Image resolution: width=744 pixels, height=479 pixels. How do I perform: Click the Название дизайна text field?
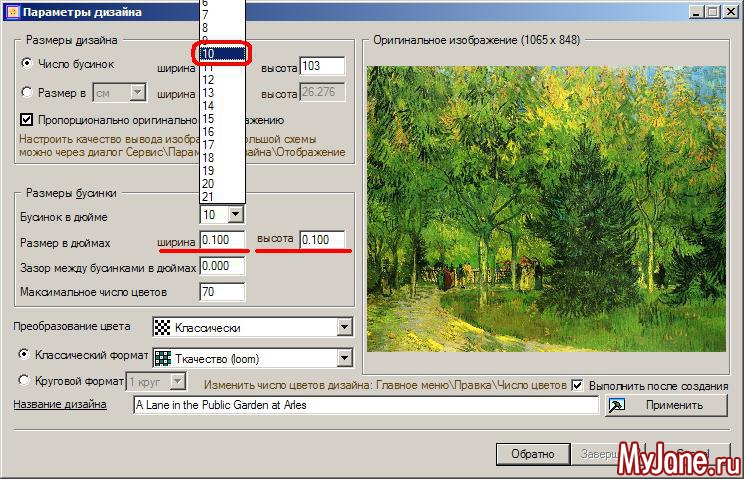(365, 405)
